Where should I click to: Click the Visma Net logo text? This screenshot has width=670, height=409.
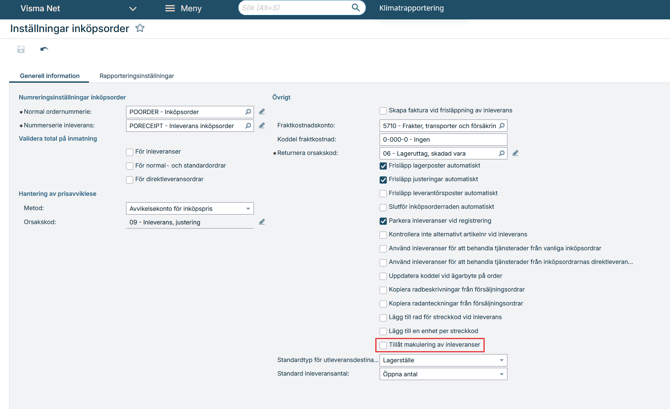pos(40,8)
